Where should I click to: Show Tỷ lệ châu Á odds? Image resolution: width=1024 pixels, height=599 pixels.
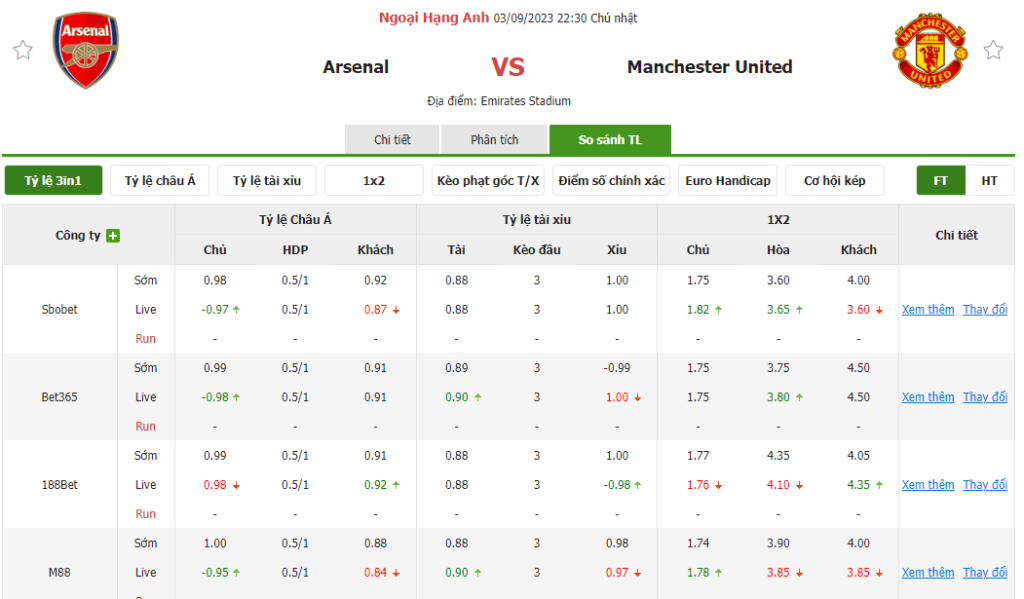[160, 181]
